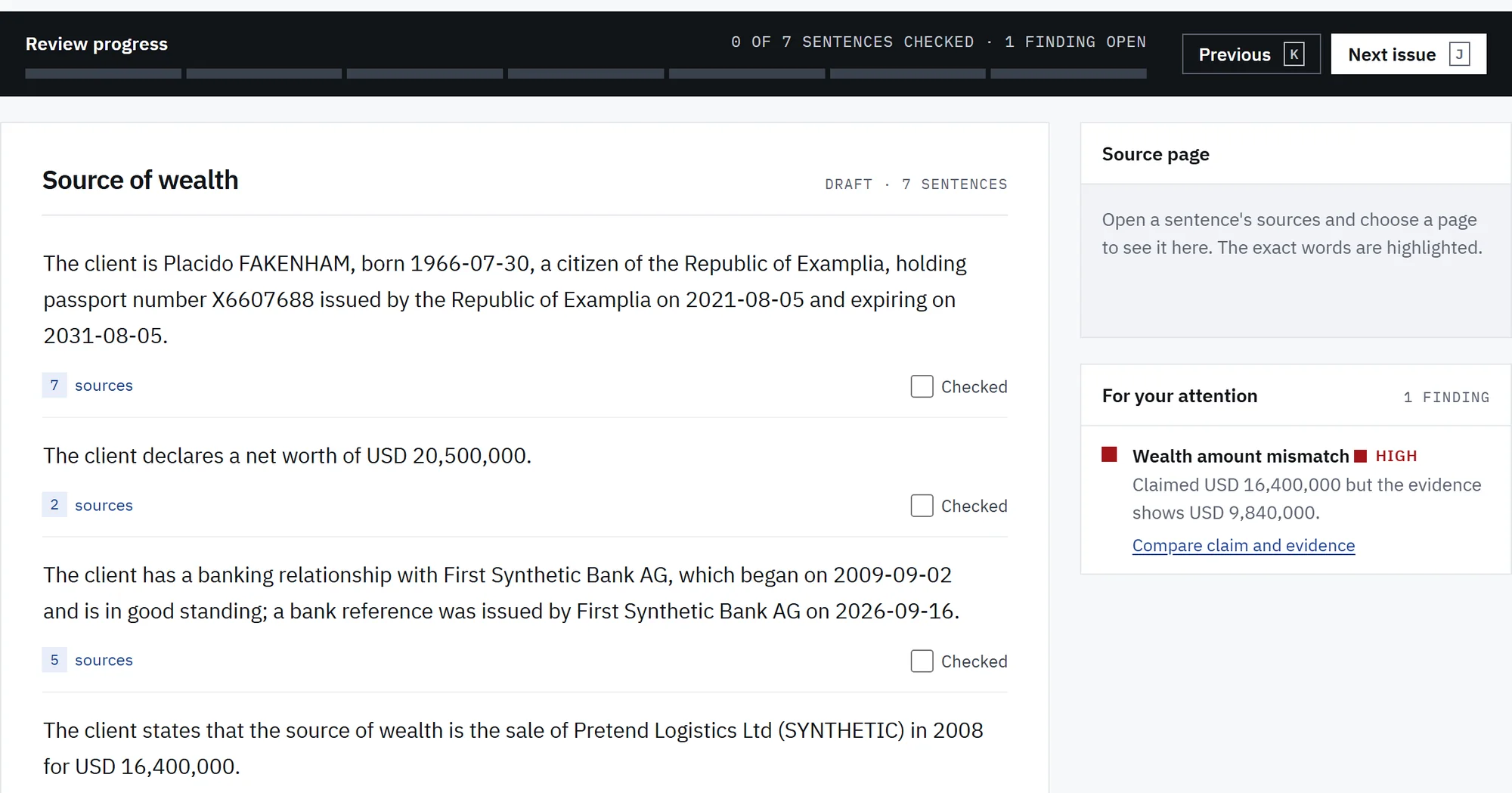Viewport: 1512px width, 793px height.
Task: Open Compare claim and evidence link
Action: coord(1243,545)
